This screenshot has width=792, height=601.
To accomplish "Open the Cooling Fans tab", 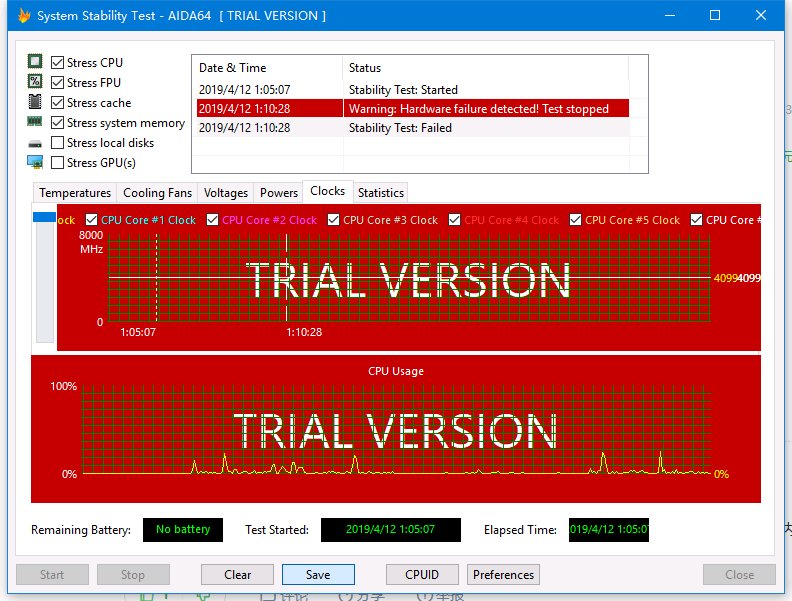I will pyautogui.click(x=157, y=193).
